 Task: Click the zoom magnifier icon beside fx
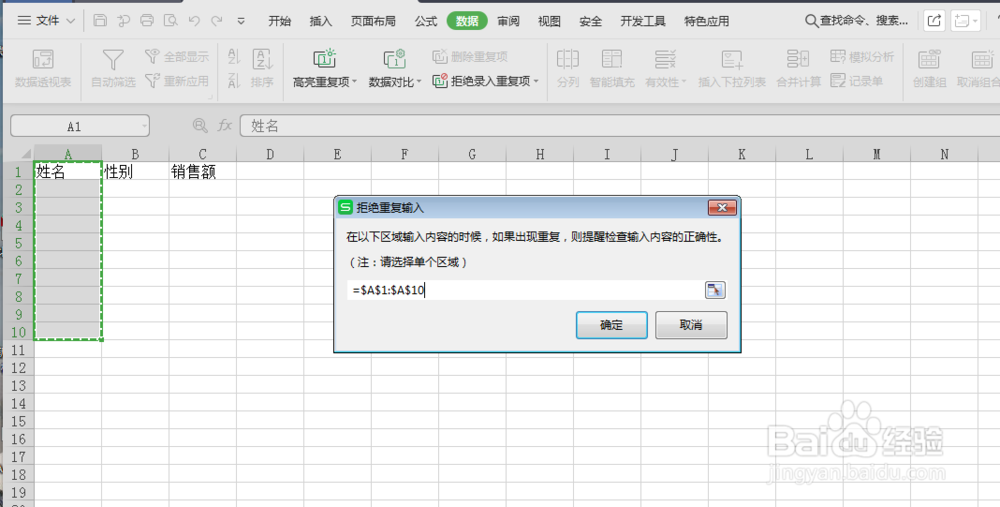click(x=200, y=126)
